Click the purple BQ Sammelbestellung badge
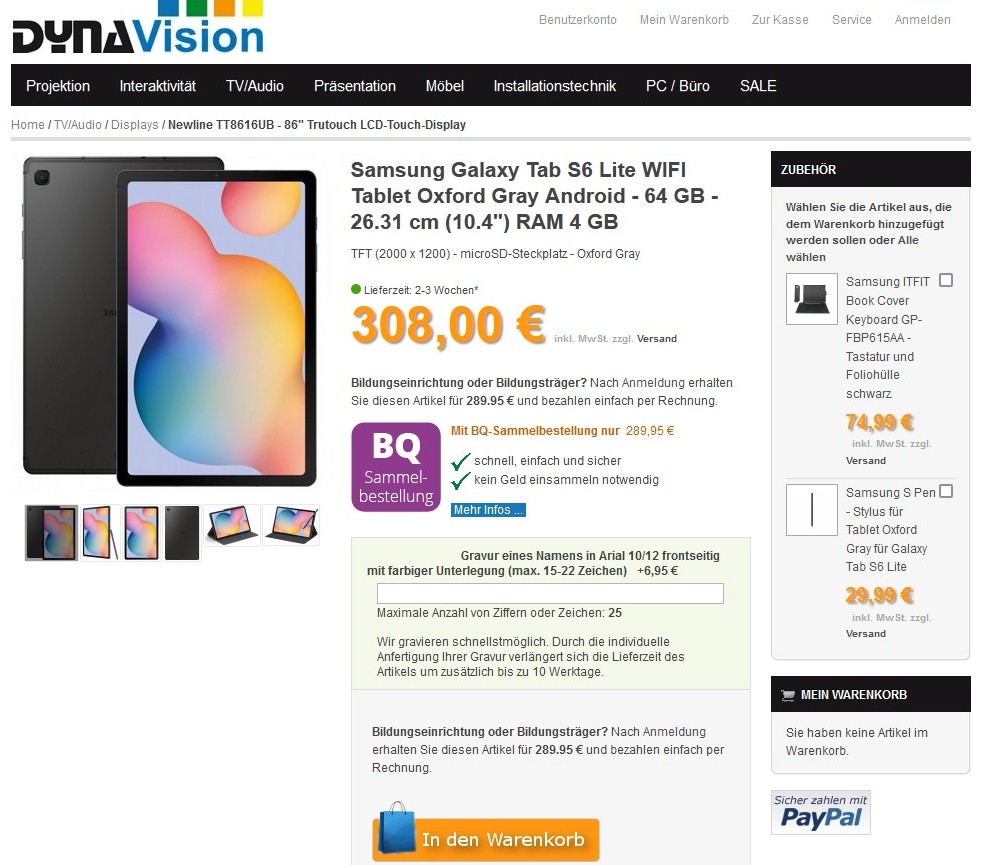Viewport: 981px width, 865px height. tap(396, 467)
